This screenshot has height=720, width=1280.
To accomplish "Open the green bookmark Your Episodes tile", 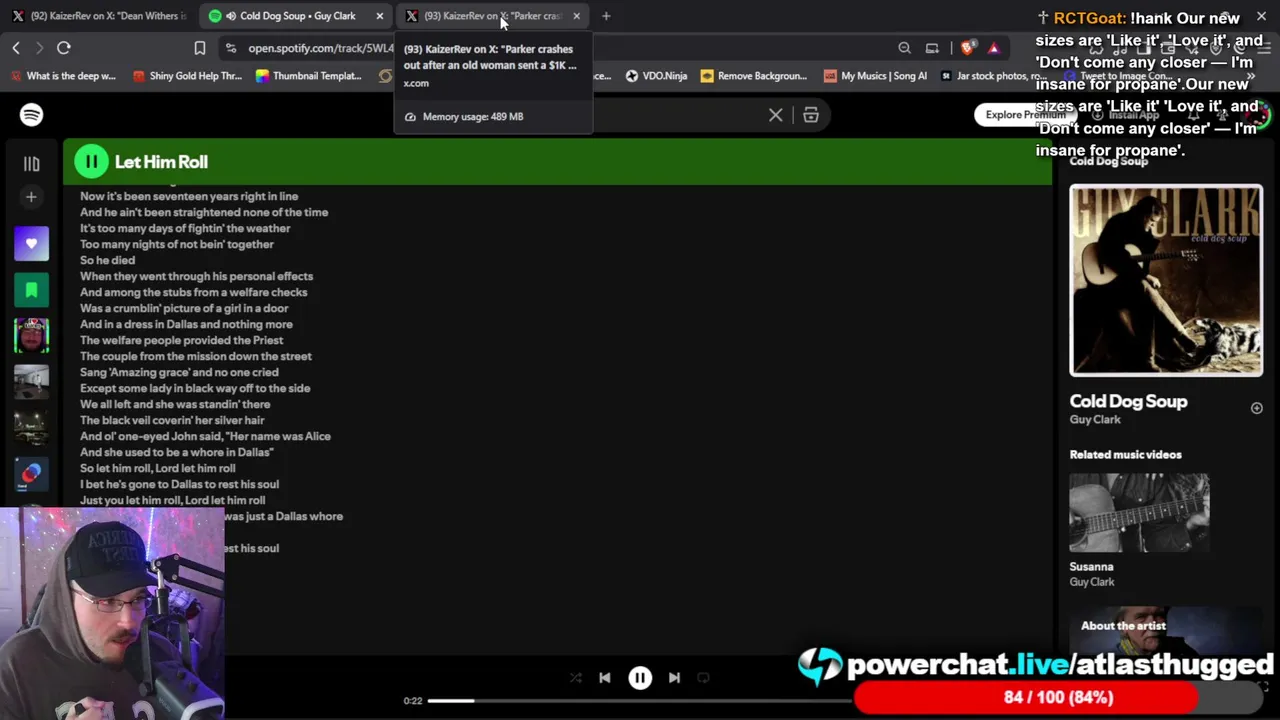I will (x=31, y=290).
